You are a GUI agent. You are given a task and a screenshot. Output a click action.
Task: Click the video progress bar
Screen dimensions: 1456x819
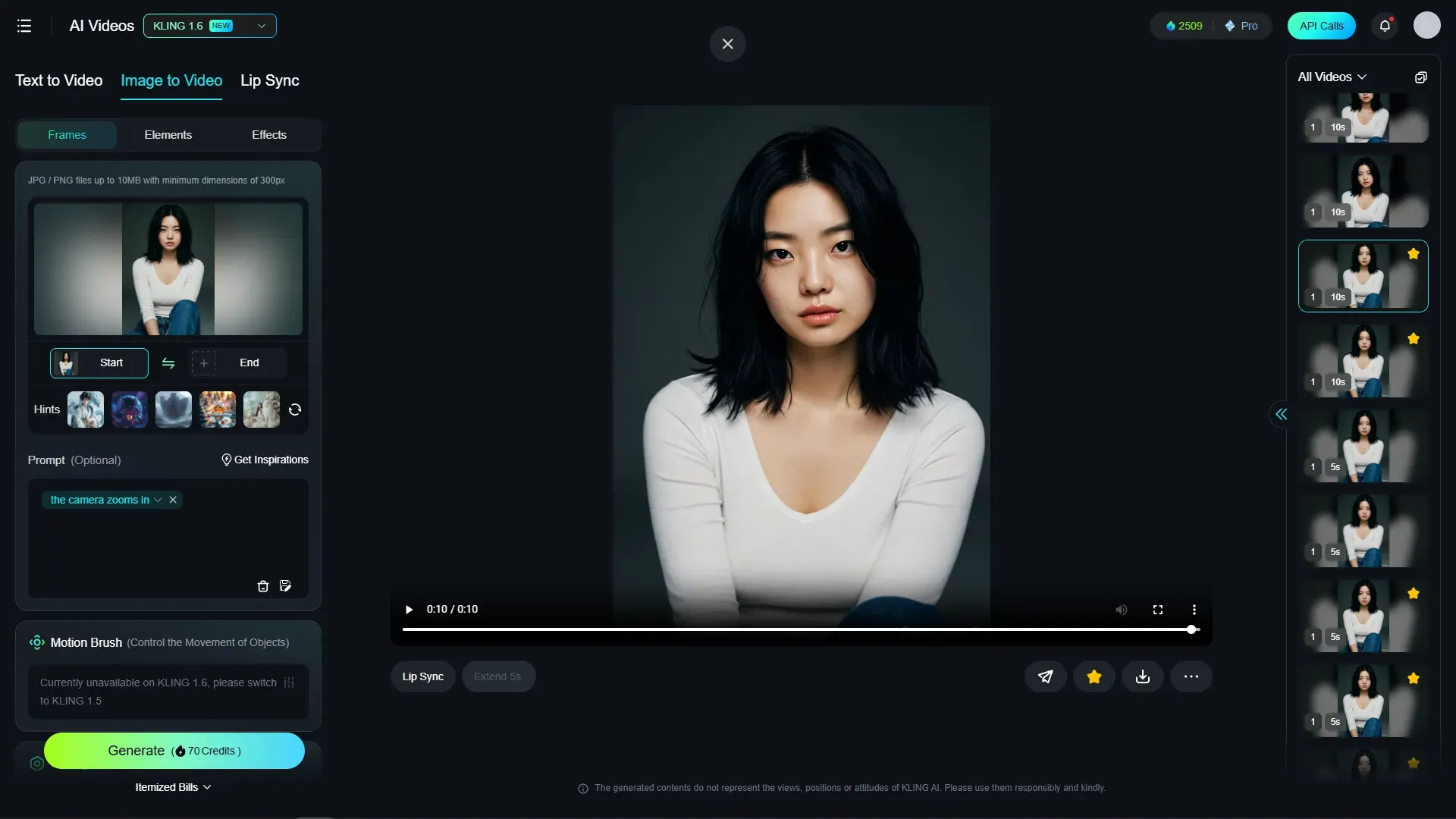pyautogui.click(x=796, y=629)
